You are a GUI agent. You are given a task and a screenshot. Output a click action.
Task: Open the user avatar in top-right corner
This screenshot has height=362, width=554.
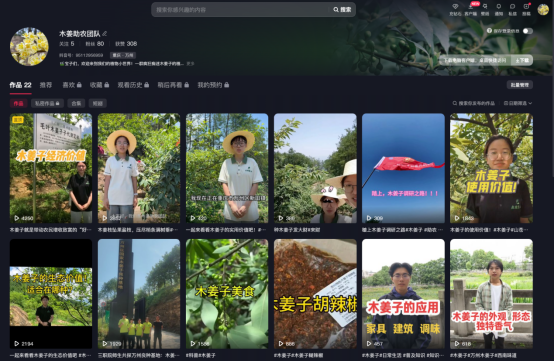(543, 10)
